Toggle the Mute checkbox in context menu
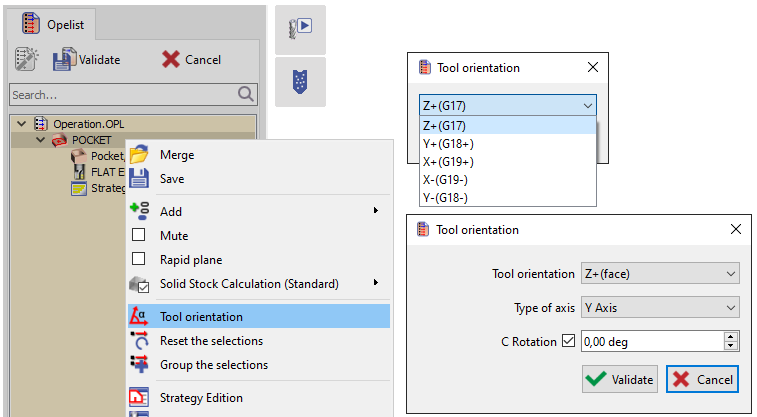Viewport: 757px width, 417px height. coord(139,236)
